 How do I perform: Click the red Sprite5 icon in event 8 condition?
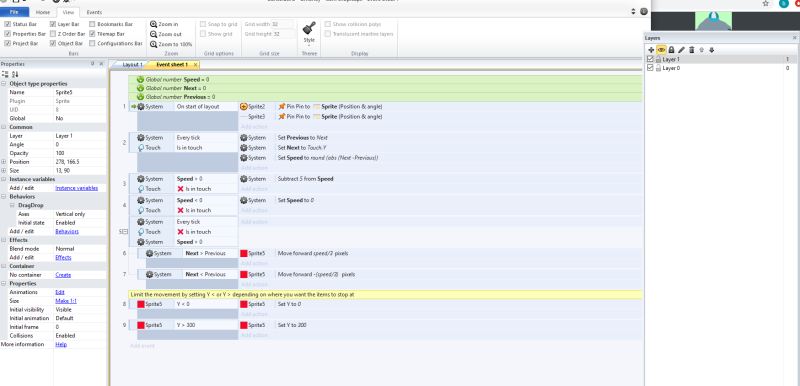(x=141, y=304)
